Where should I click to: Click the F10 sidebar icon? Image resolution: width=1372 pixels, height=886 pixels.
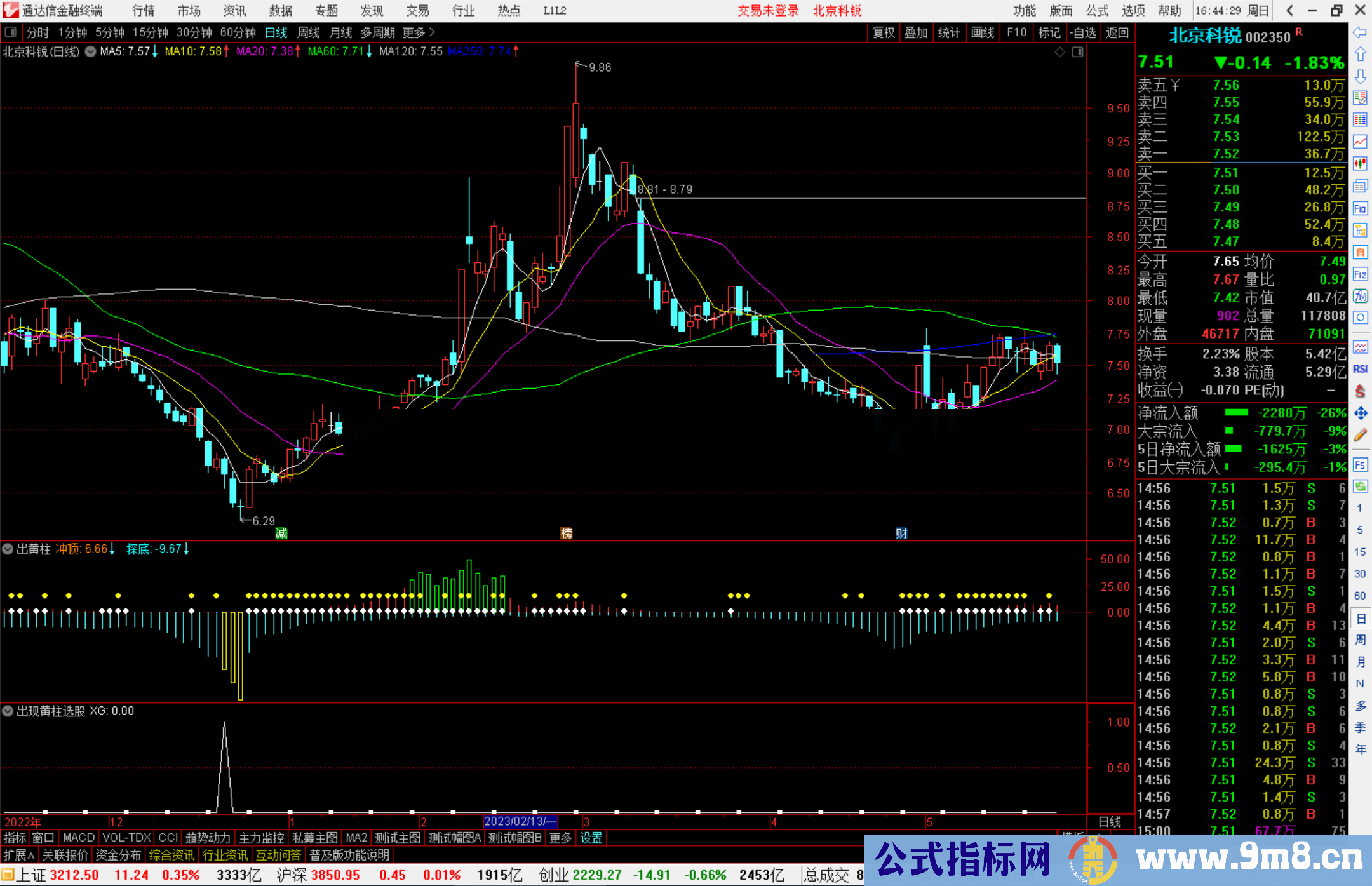[x=1360, y=208]
